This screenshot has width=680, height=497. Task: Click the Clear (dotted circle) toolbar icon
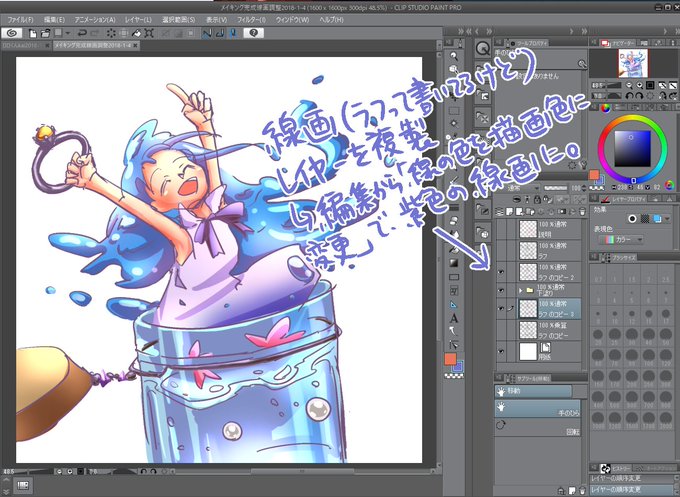(111, 33)
